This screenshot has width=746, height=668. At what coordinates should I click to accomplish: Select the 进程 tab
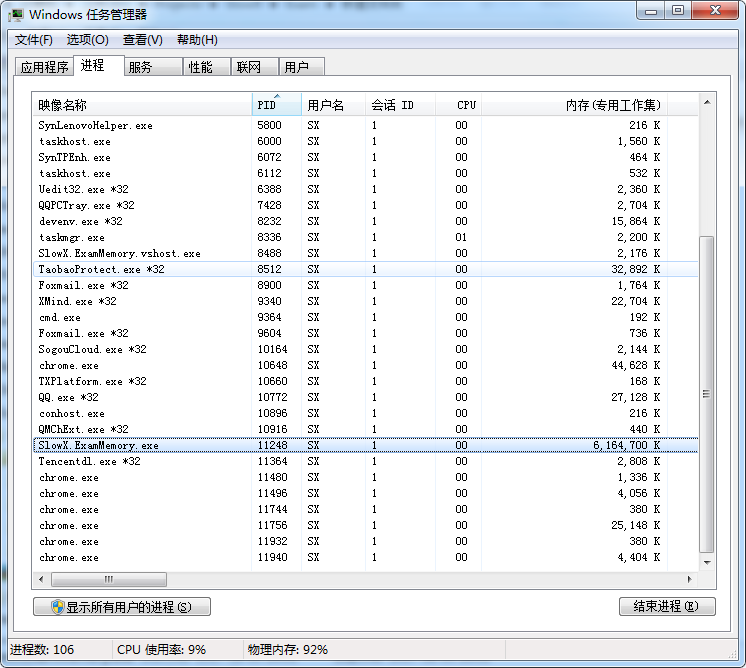(99, 66)
